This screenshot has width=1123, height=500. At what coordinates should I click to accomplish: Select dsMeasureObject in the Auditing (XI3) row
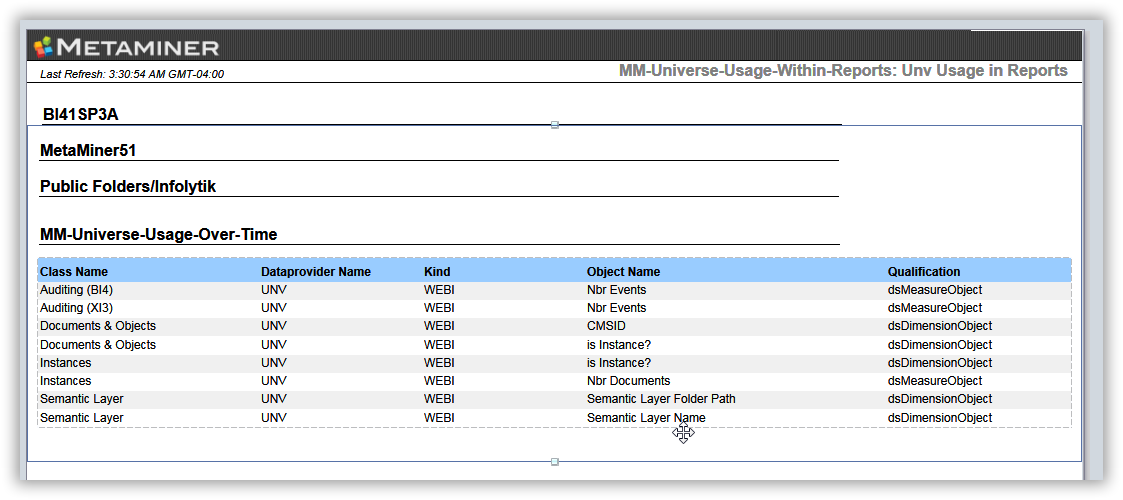[x=935, y=308]
